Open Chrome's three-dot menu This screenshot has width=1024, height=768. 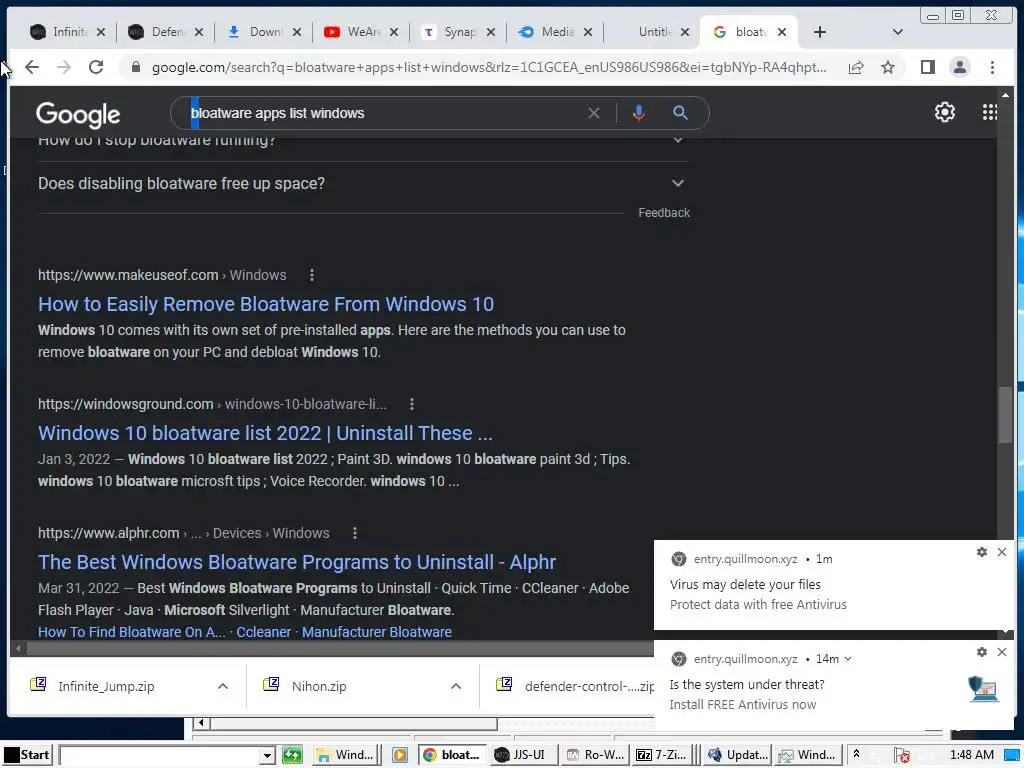point(992,67)
